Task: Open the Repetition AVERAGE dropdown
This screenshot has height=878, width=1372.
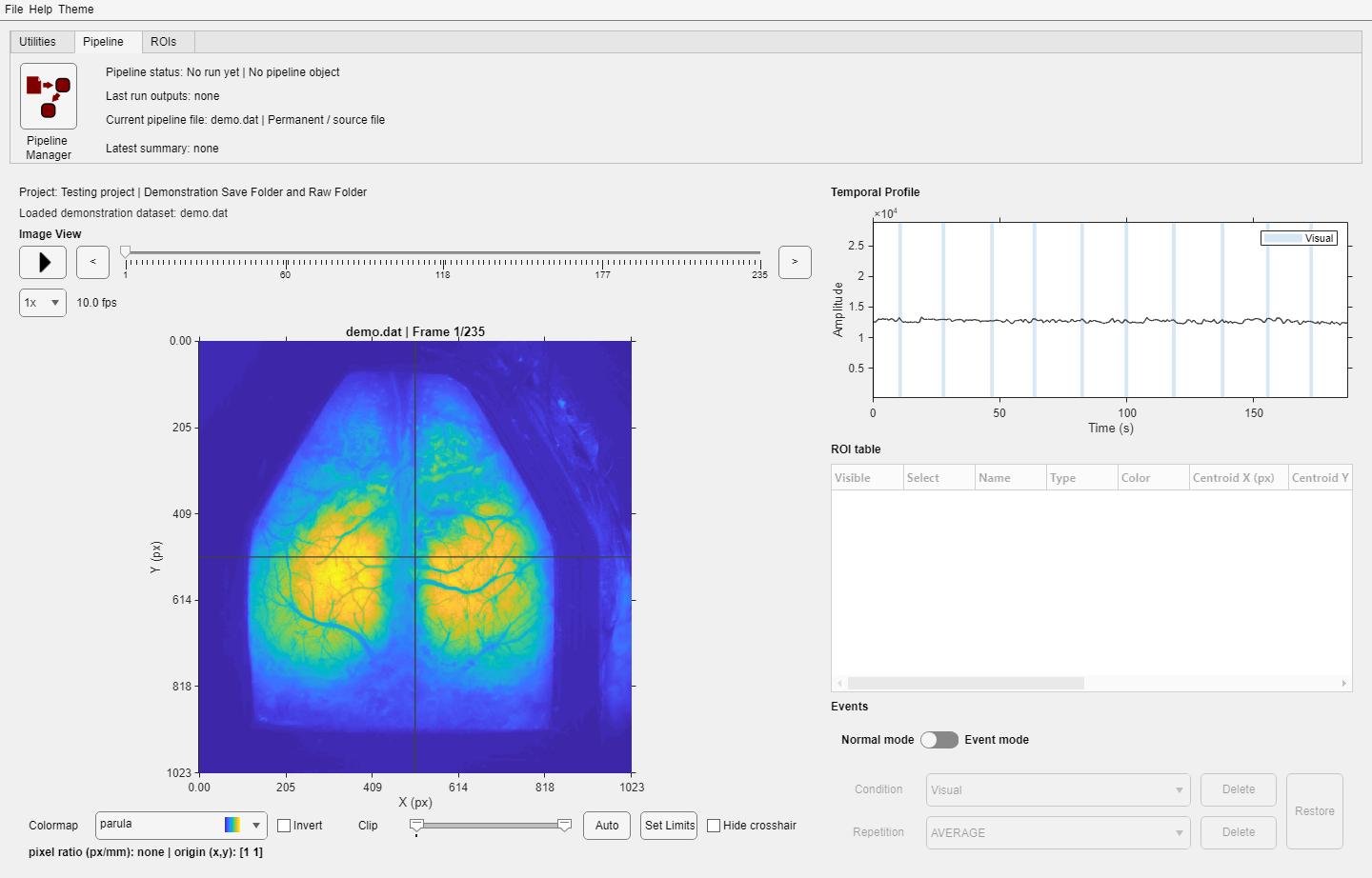Action: 1059,833
